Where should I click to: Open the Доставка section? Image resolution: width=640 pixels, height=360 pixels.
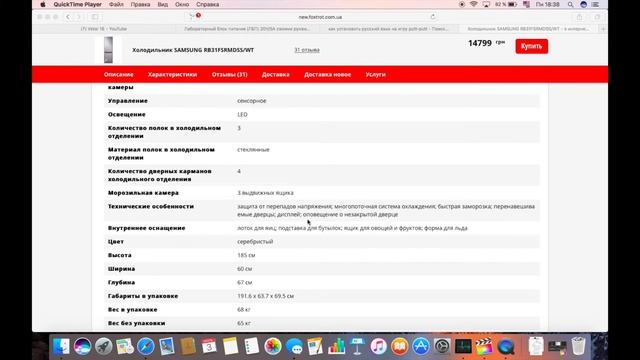[x=276, y=75]
